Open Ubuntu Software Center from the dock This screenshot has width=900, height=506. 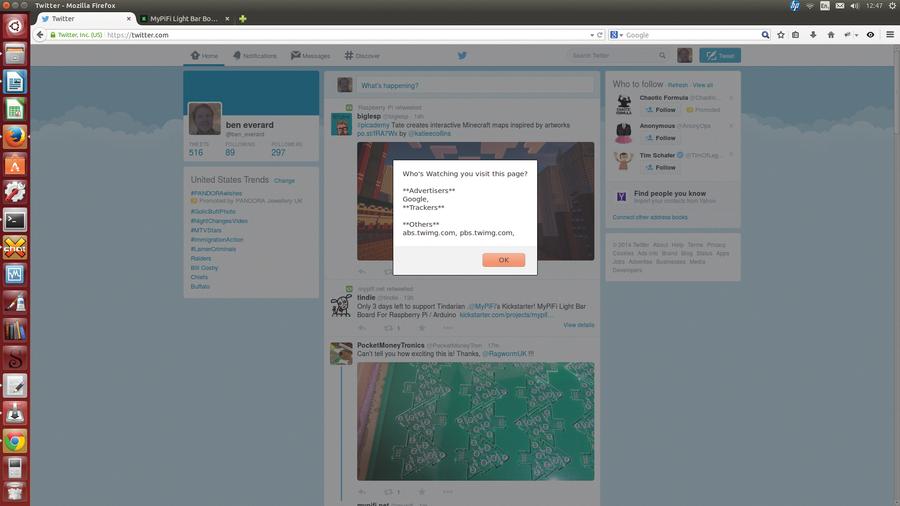(15, 165)
